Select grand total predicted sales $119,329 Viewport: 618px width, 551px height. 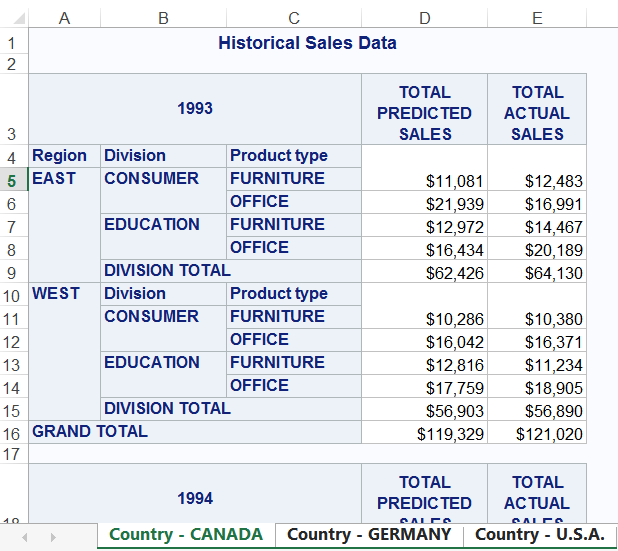424,433
